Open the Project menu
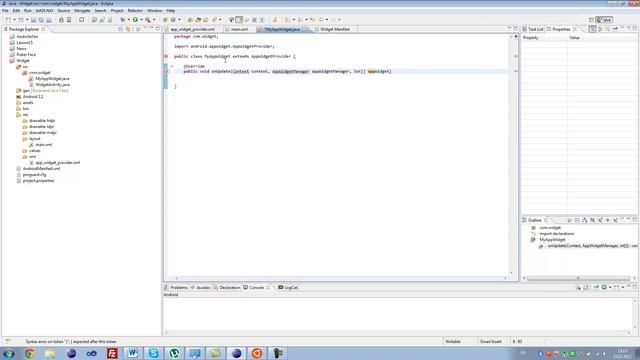 click(117, 11)
